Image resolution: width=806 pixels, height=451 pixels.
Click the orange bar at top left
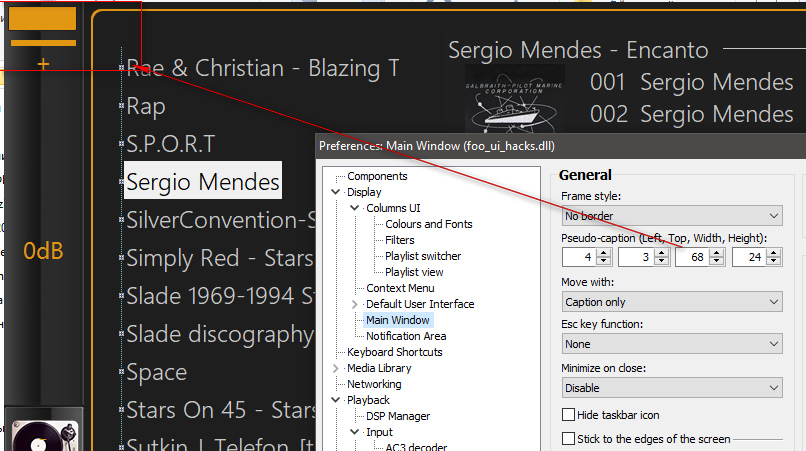tap(42, 19)
